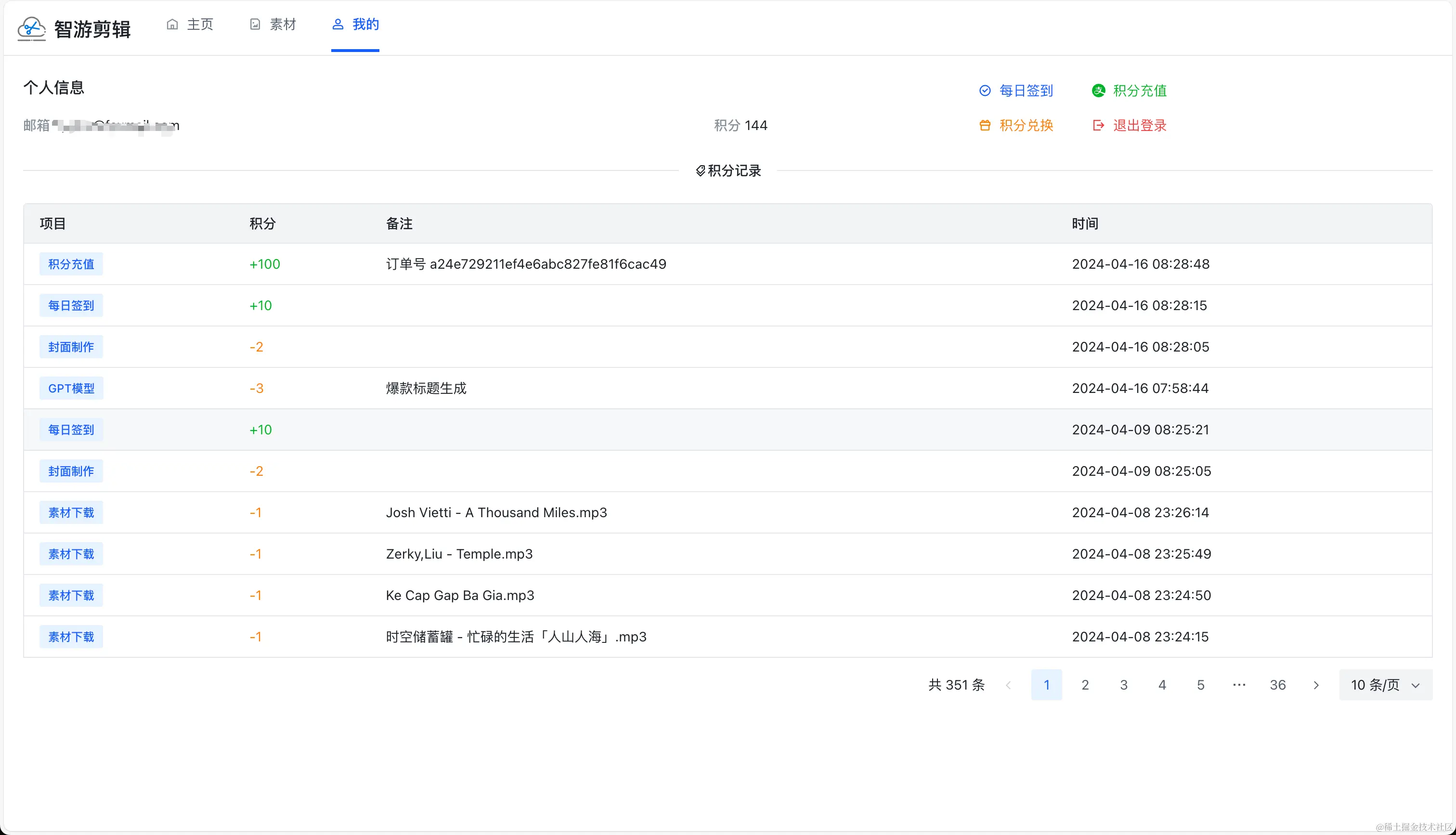Click the green icon next to 积分充值
This screenshot has height=835, width=1456.
coord(1098,91)
